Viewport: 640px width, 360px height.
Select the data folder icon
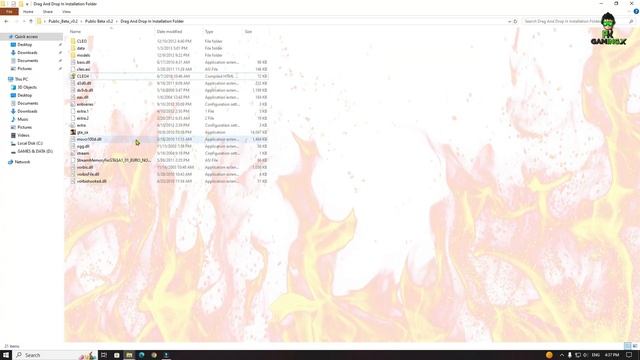tap(73, 48)
